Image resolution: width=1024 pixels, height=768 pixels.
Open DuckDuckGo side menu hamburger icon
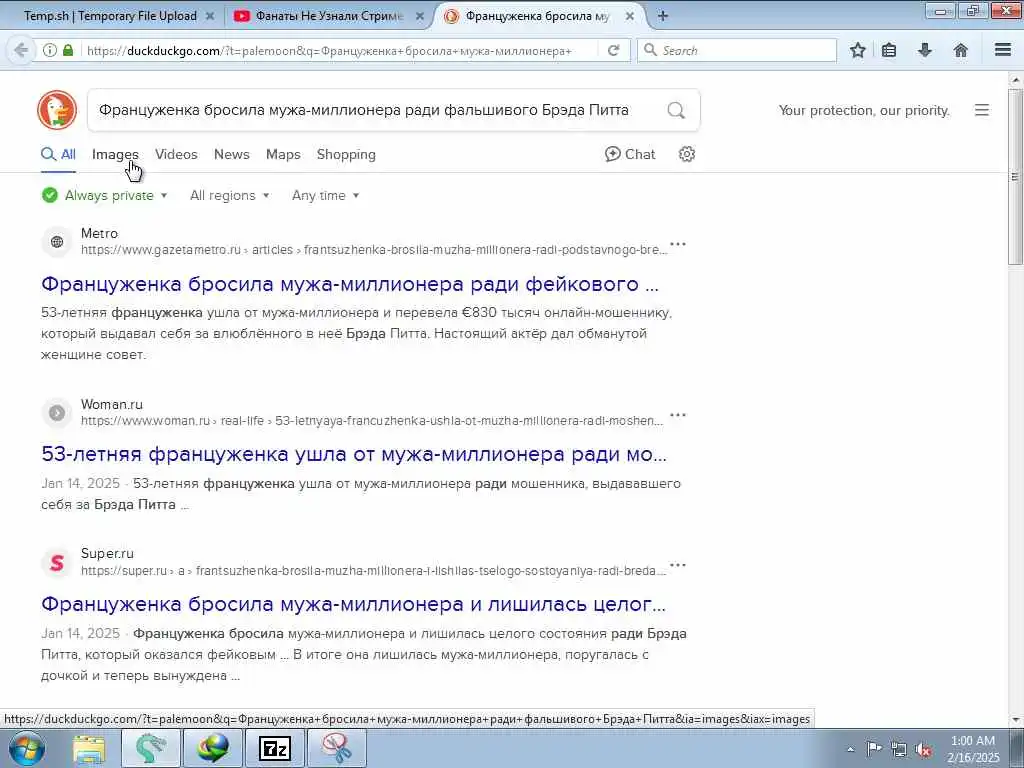click(x=982, y=110)
